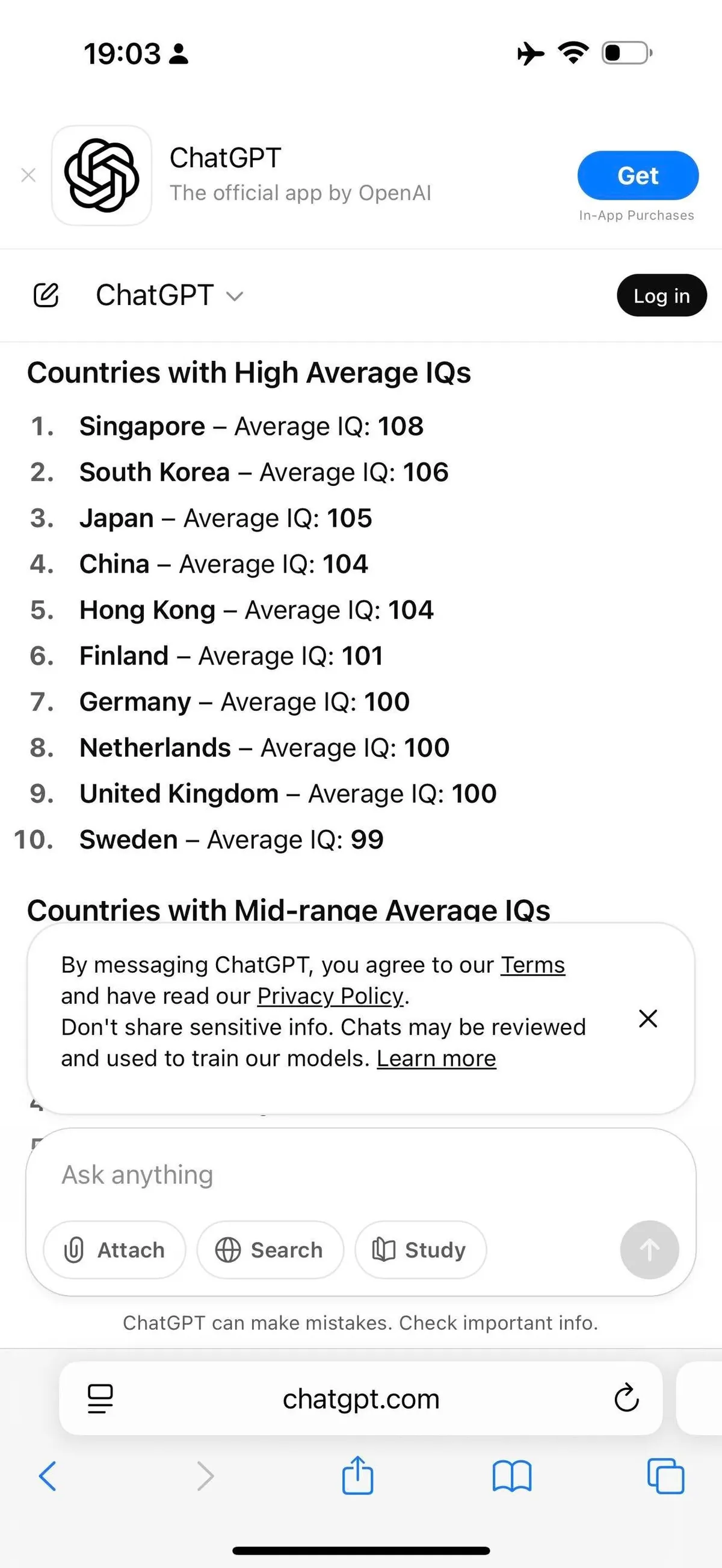This screenshot has width=722, height=1568.
Task: Open the Privacy Policy link
Action: (x=330, y=997)
